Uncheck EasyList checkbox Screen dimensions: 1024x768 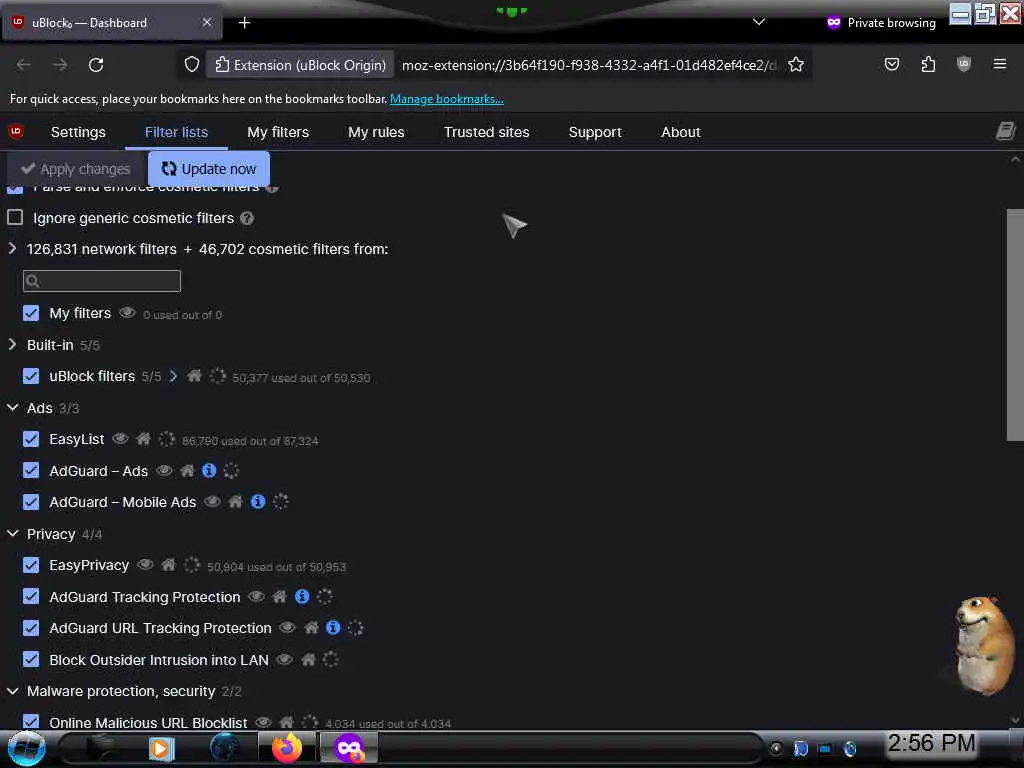pos(31,439)
